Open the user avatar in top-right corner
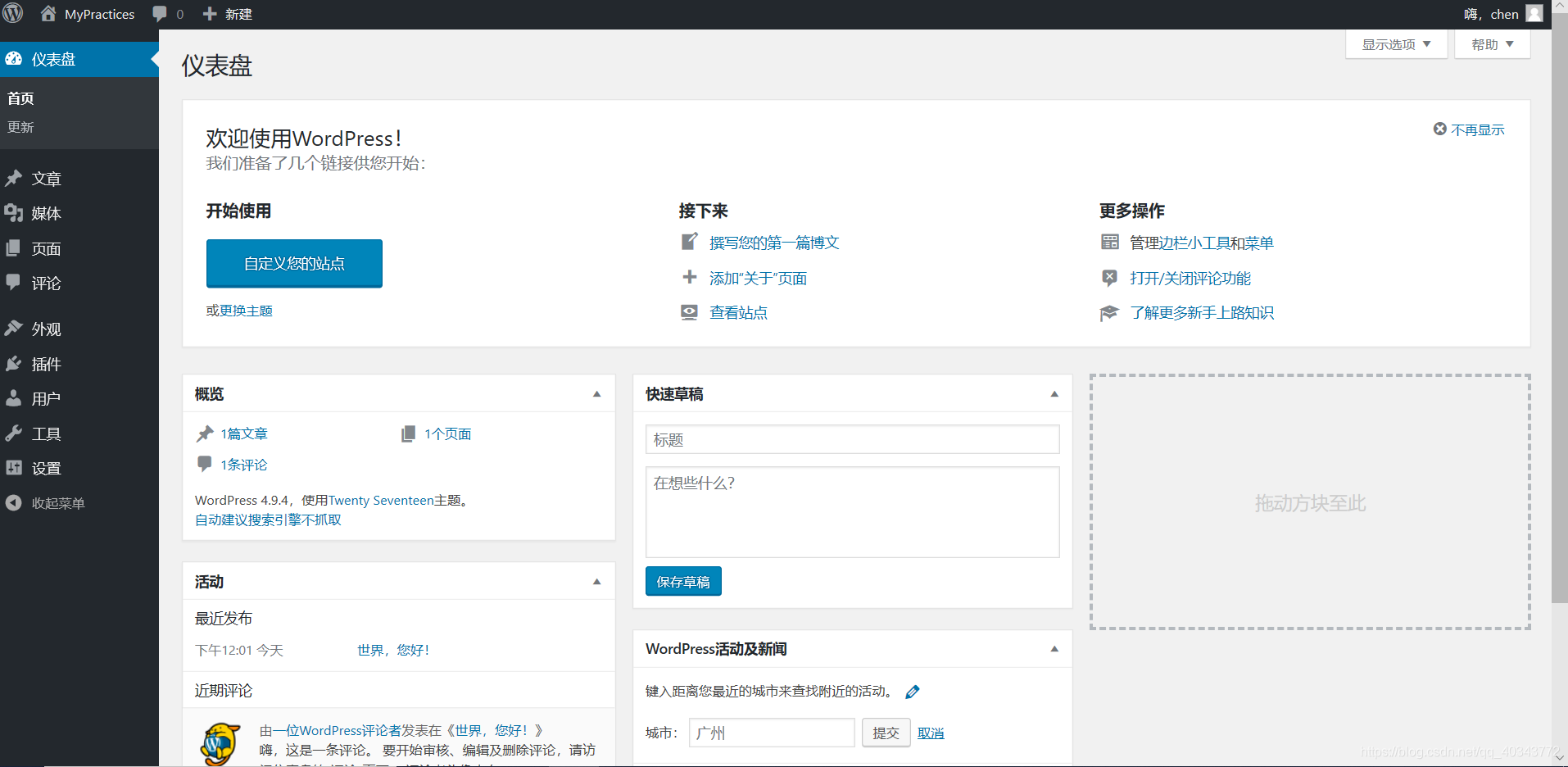Screen dimensions: 1568x767 click(1534, 14)
